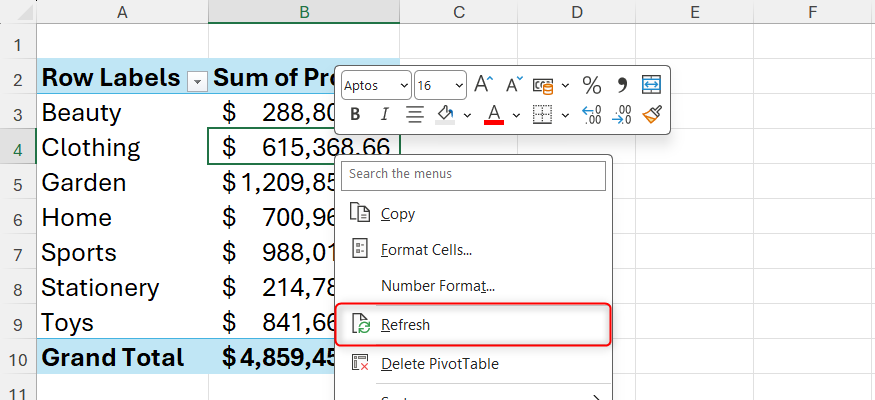Viewport: 875px width, 400px height.
Task: Select the Toys row label cell
Action: pos(122,323)
